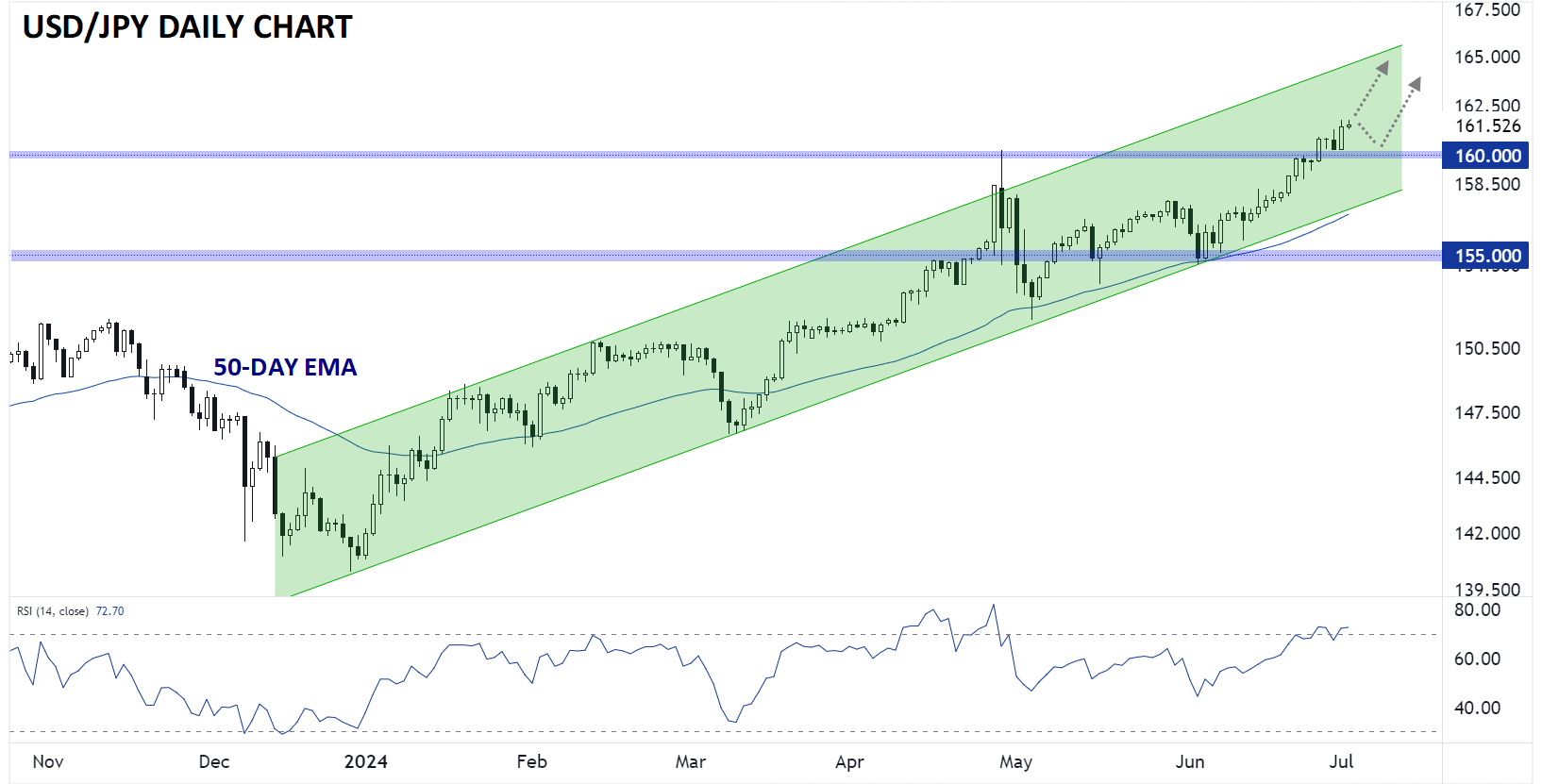Screen dimensions: 1542x784
Task: Click the Mar date axis label
Action: tap(691, 761)
